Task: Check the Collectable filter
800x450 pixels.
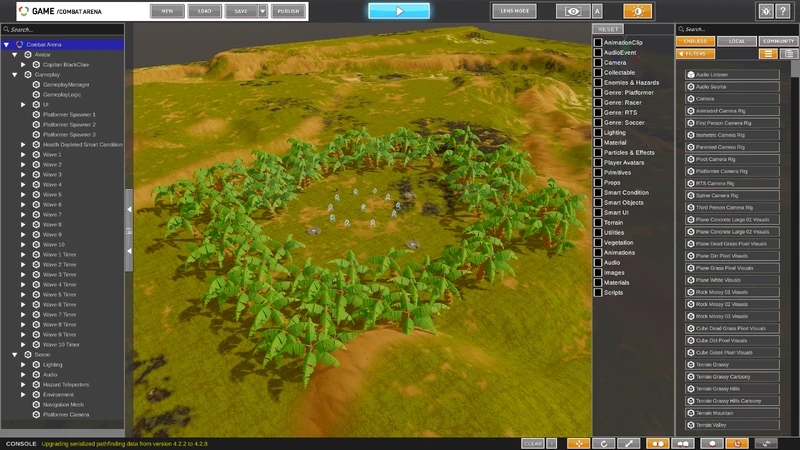Action: (x=598, y=72)
